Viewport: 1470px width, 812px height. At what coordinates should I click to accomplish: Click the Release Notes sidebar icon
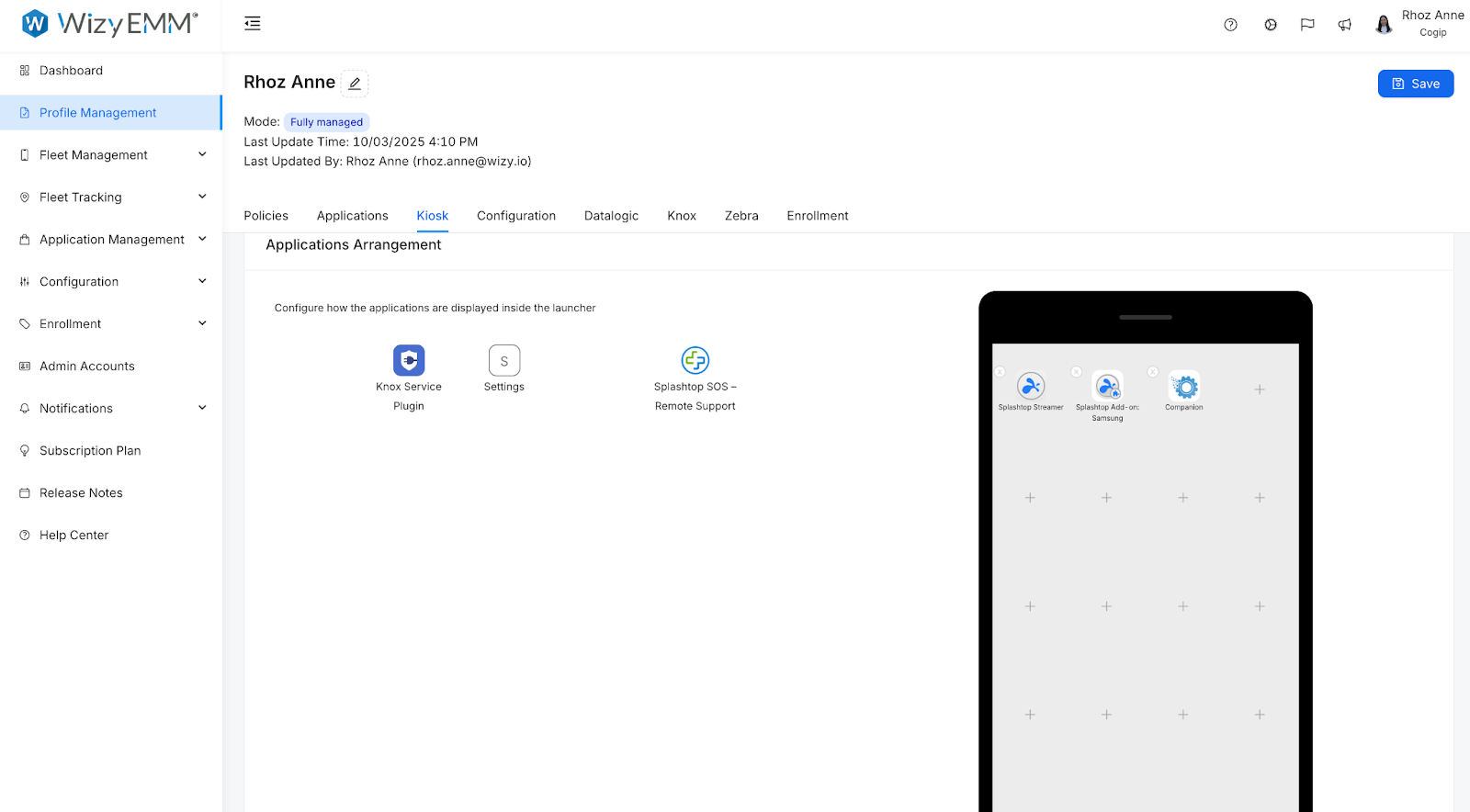(25, 493)
